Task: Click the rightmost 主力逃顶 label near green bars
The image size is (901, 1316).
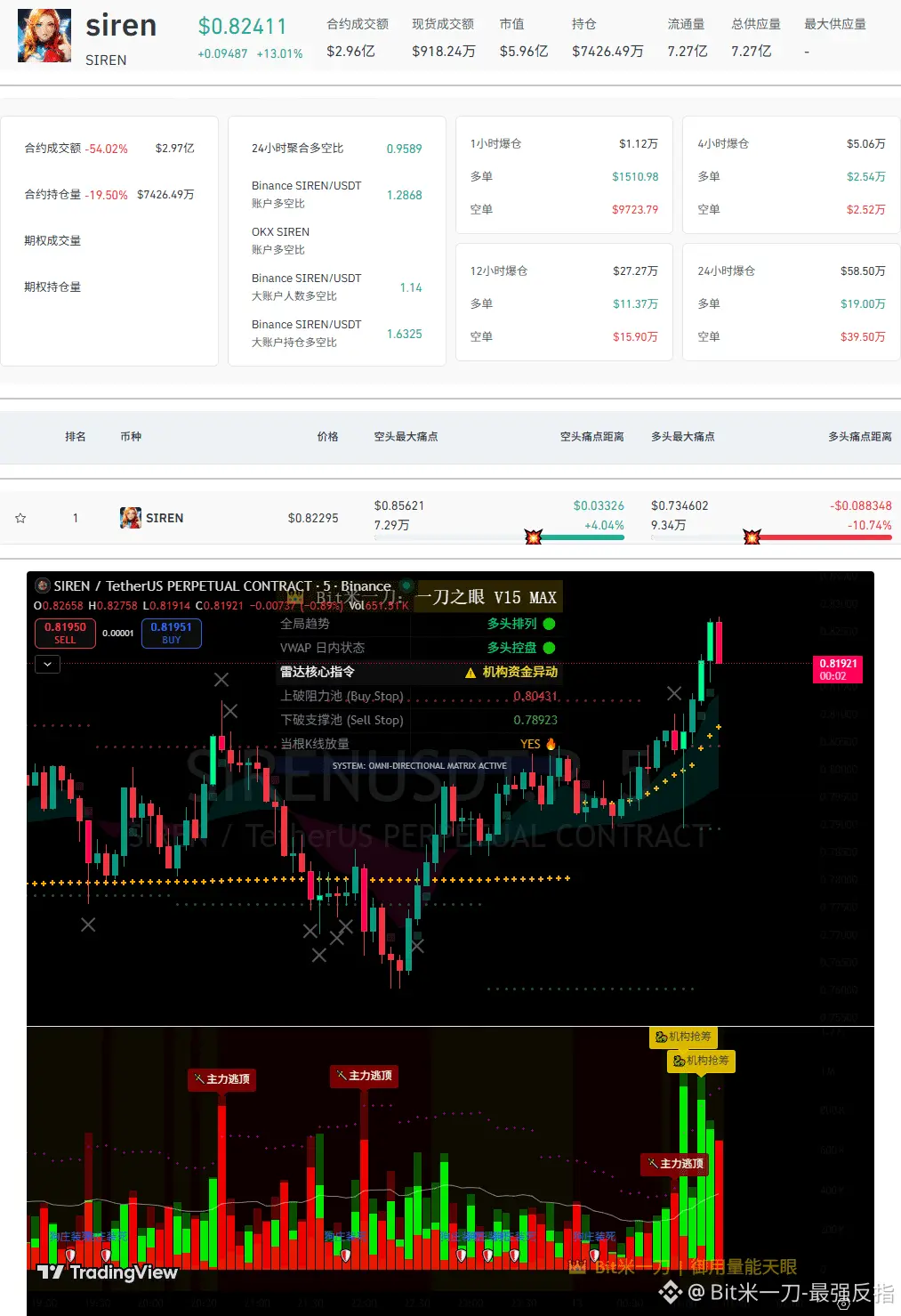Action: click(x=676, y=1164)
